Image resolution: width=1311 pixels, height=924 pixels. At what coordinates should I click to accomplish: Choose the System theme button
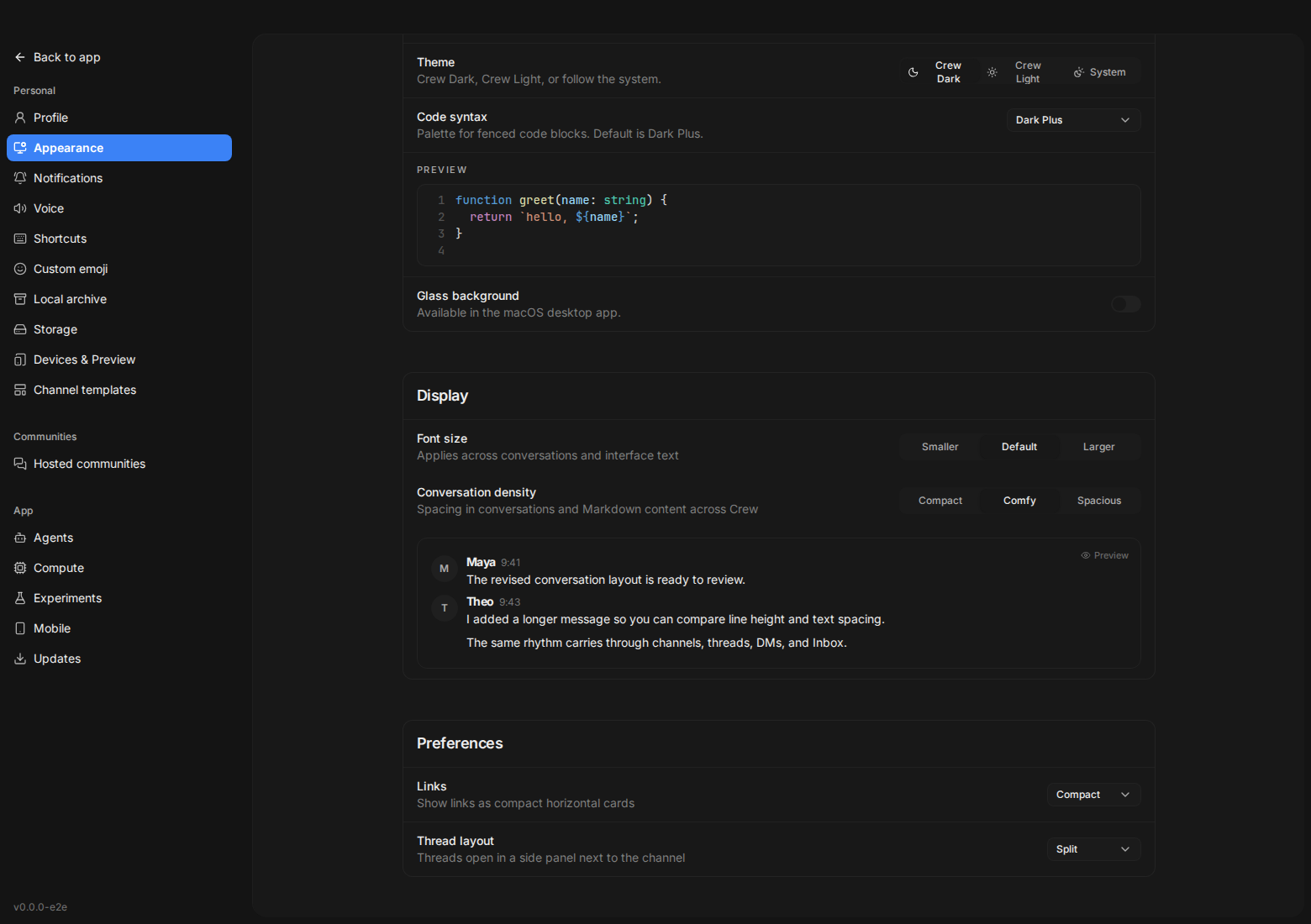tap(1099, 72)
